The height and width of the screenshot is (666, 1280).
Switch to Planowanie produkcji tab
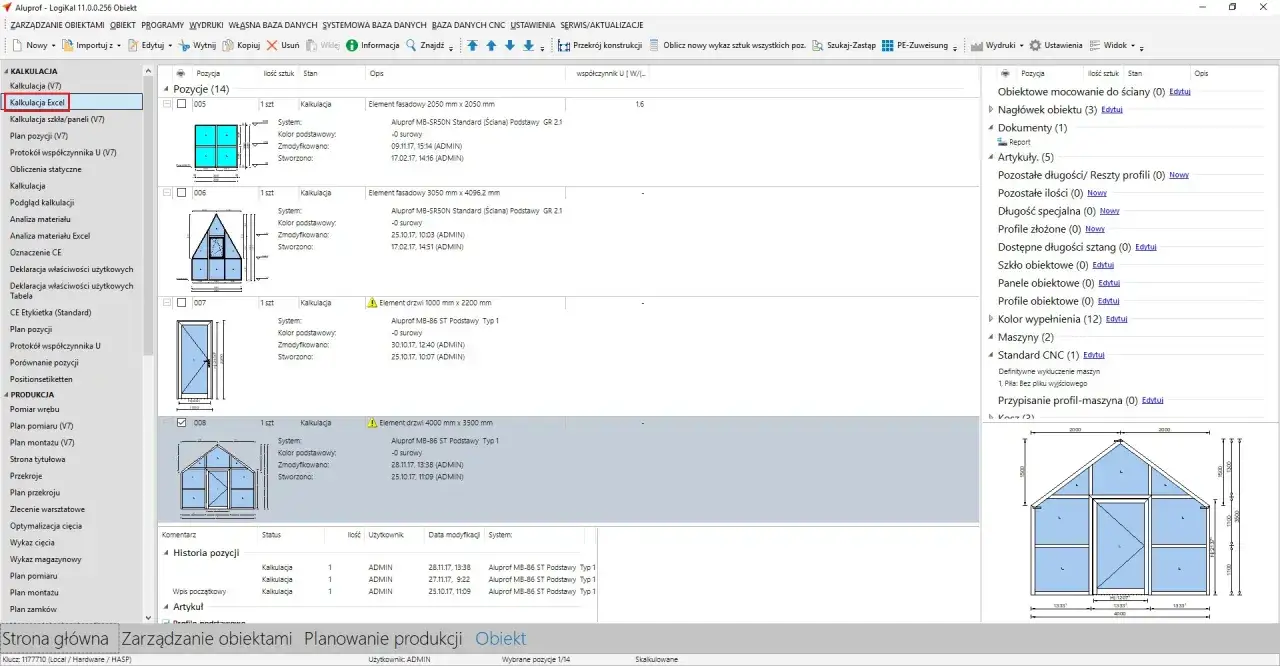point(383,638)
